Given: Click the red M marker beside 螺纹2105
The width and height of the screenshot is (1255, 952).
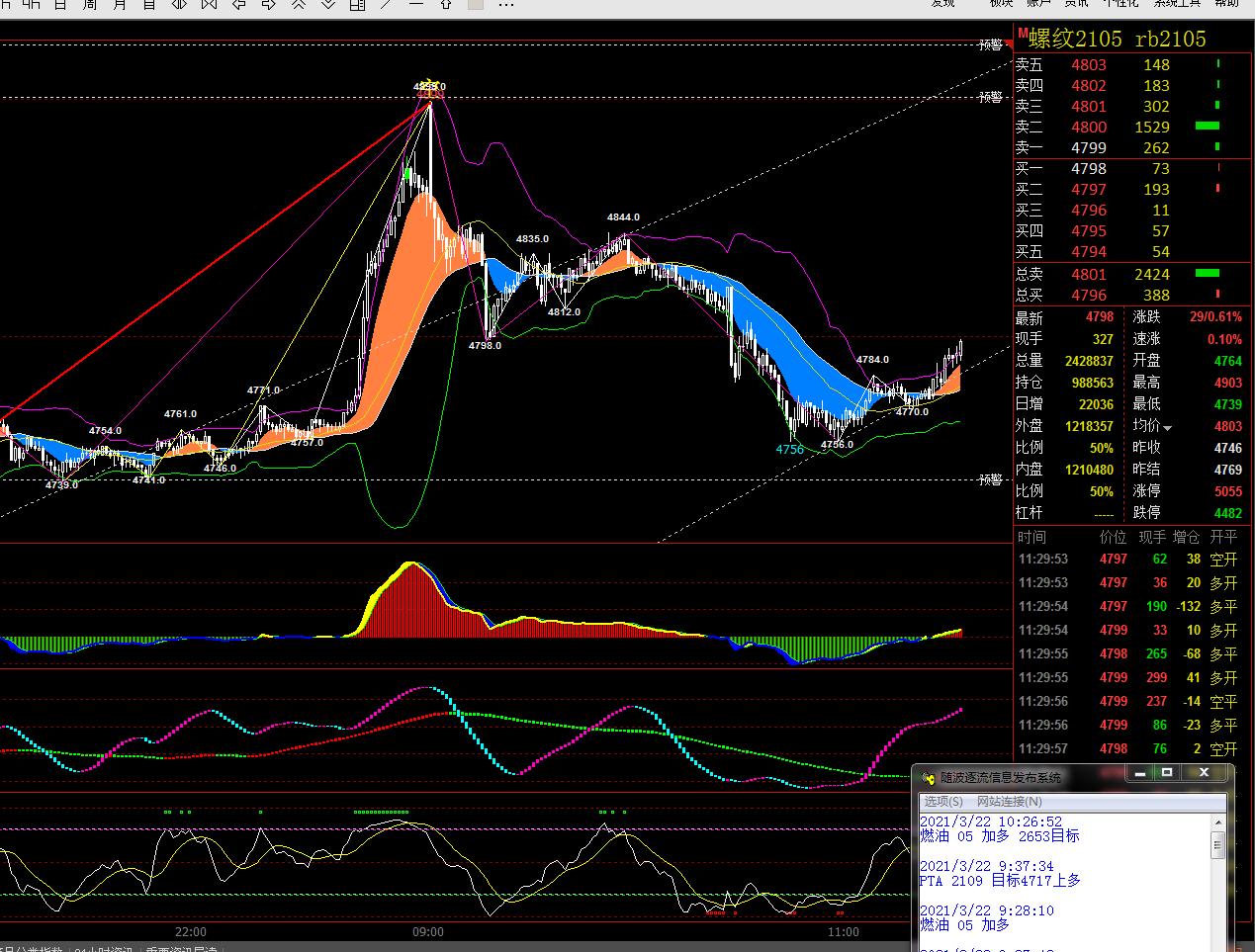Looking at the screenshot, I should (1023, 35).
